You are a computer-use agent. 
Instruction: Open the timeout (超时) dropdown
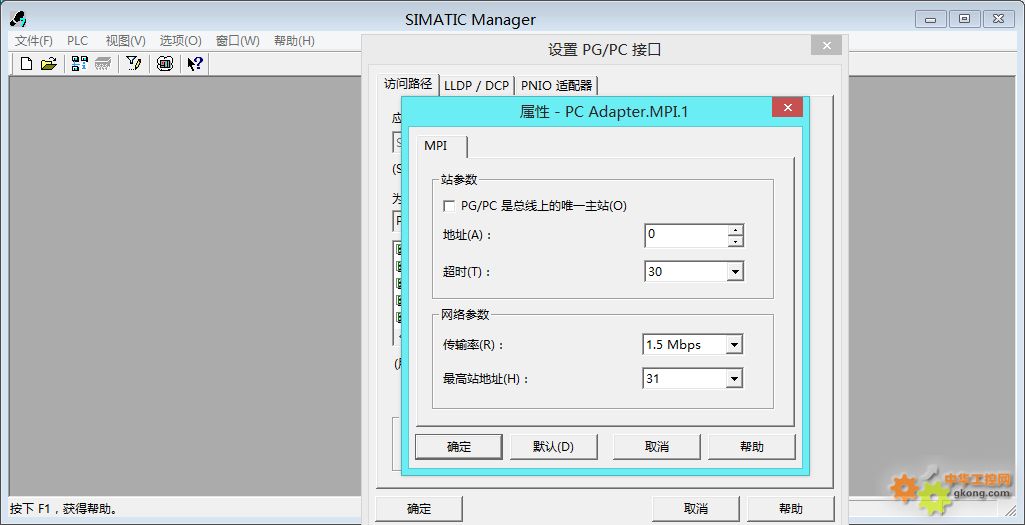tap(735, 272)
